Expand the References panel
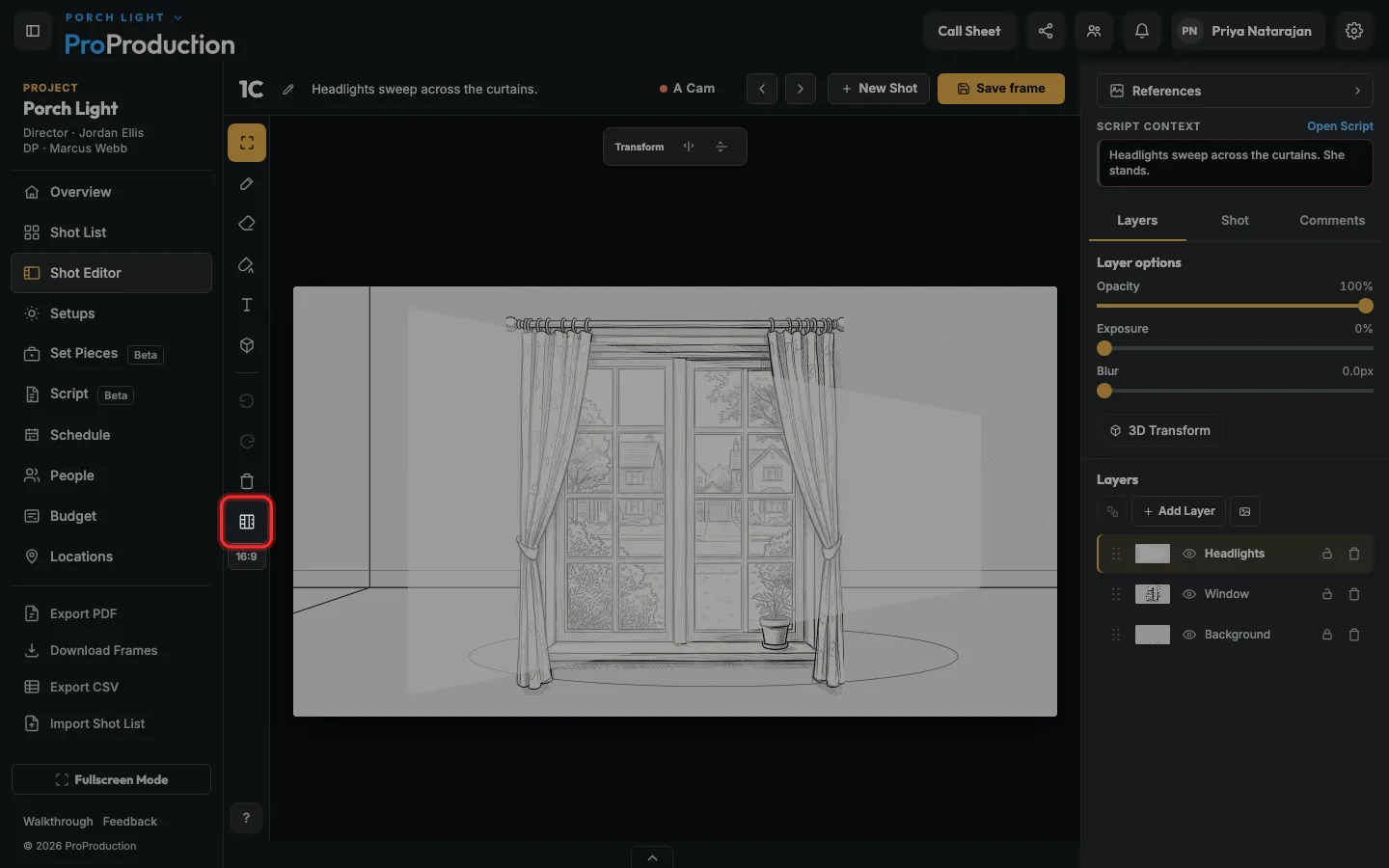This screenshot has height=868, width=1389. point(1235,91)
